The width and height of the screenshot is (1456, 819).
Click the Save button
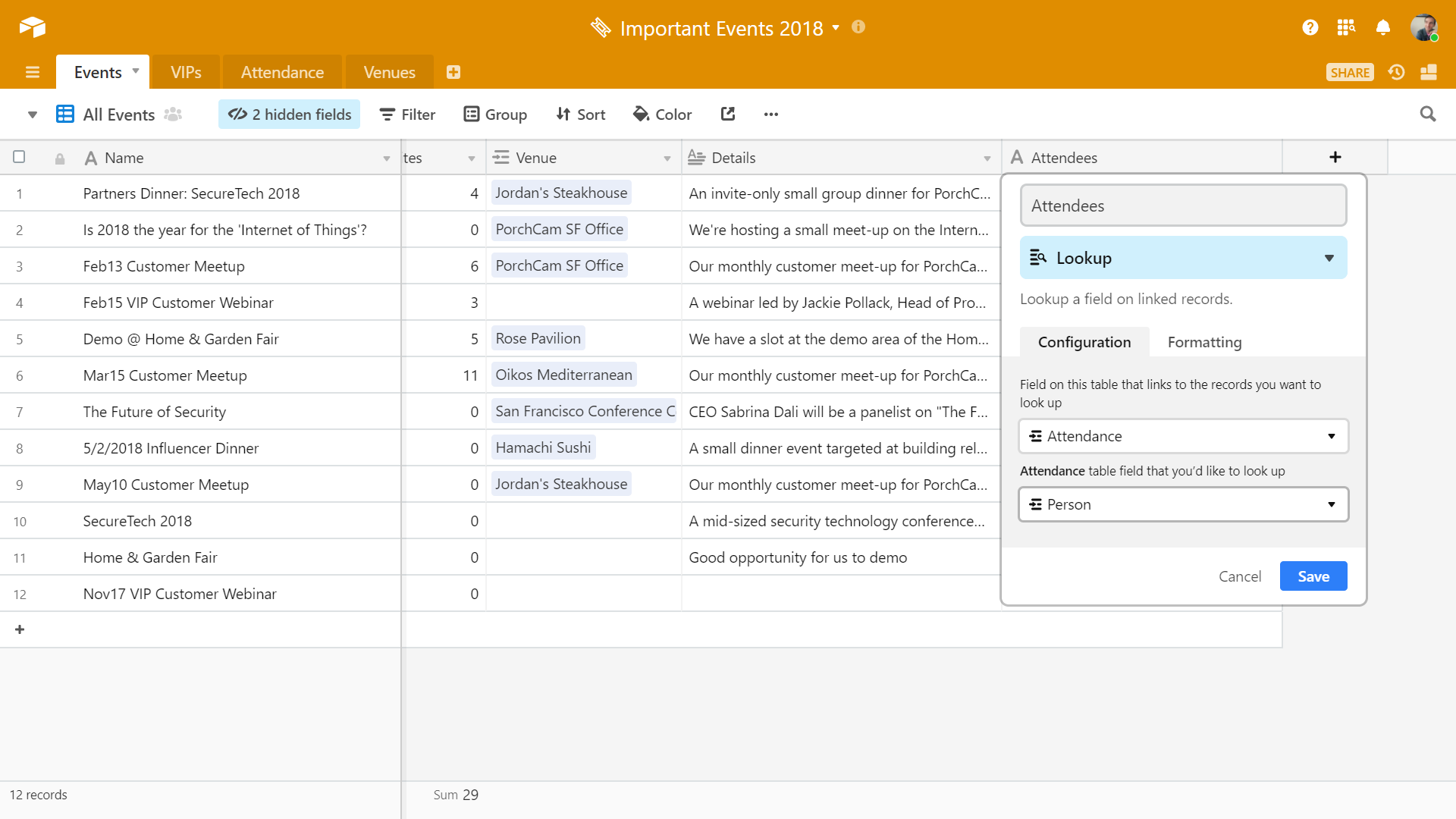[1313, 576]
